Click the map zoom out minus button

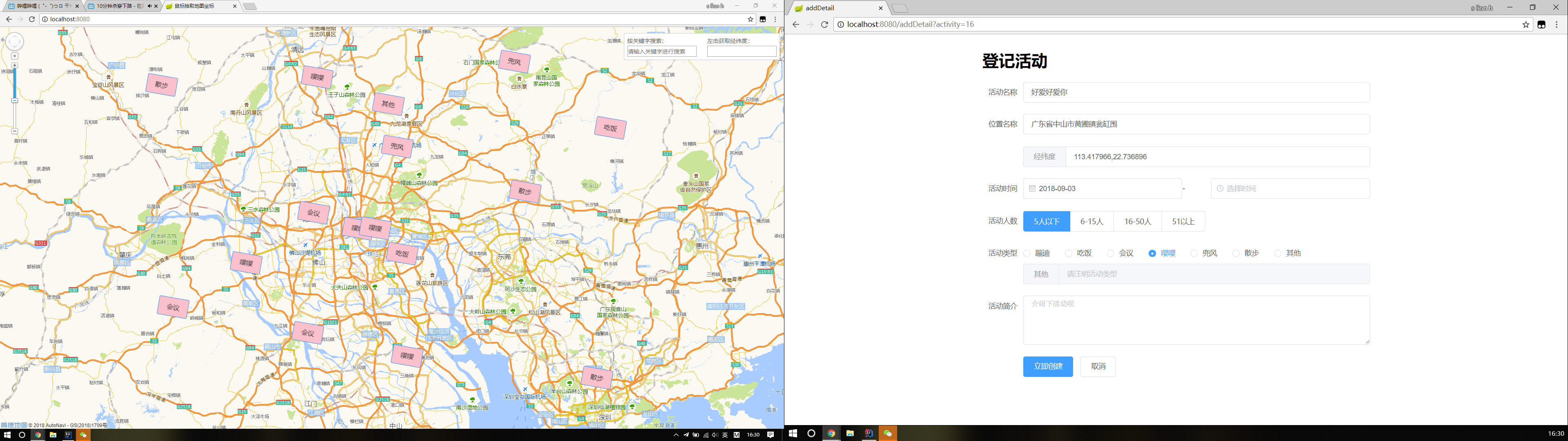pyautogui.click(x=15, y=131)
